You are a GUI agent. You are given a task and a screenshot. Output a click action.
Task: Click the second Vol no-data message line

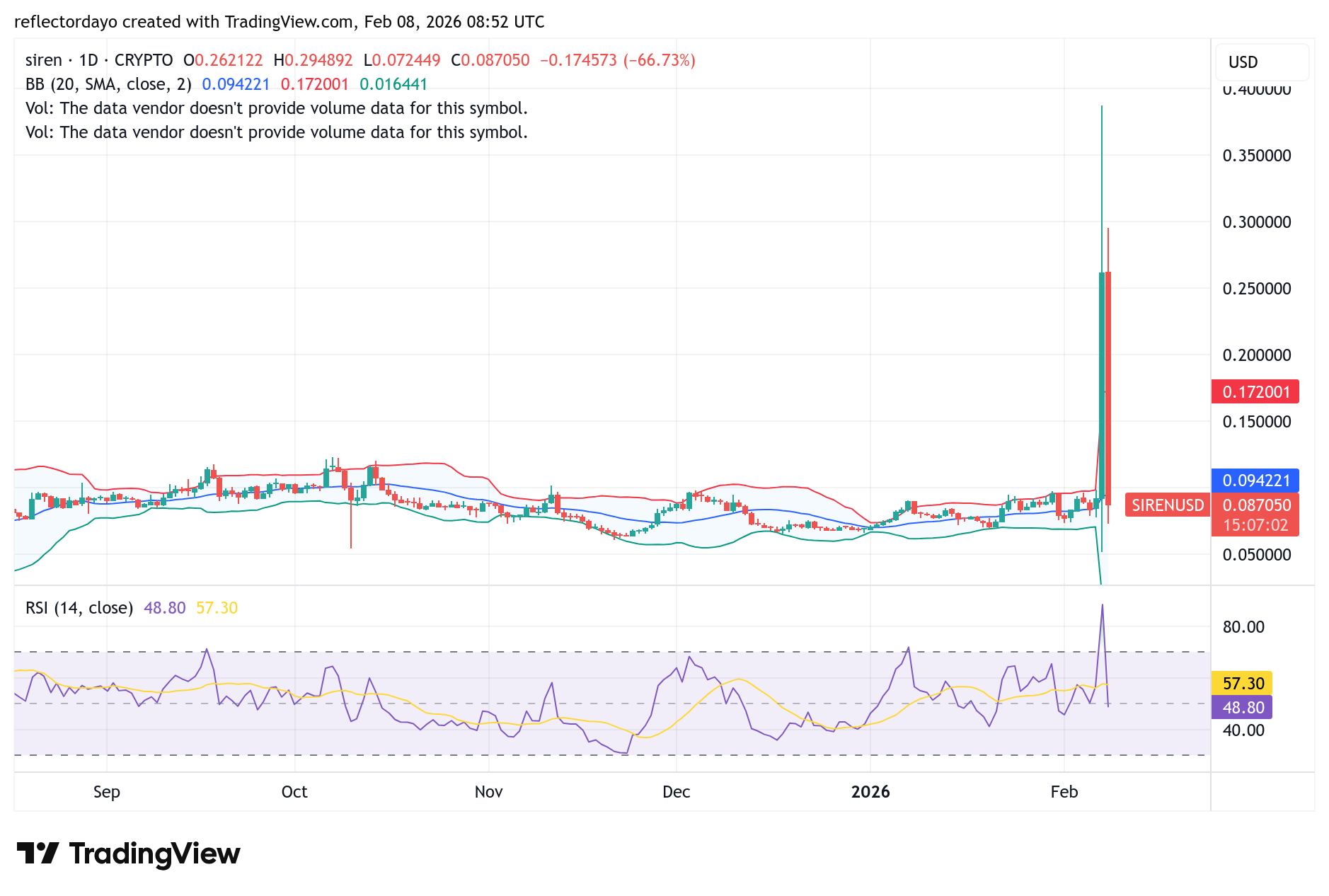coord(277,132)
